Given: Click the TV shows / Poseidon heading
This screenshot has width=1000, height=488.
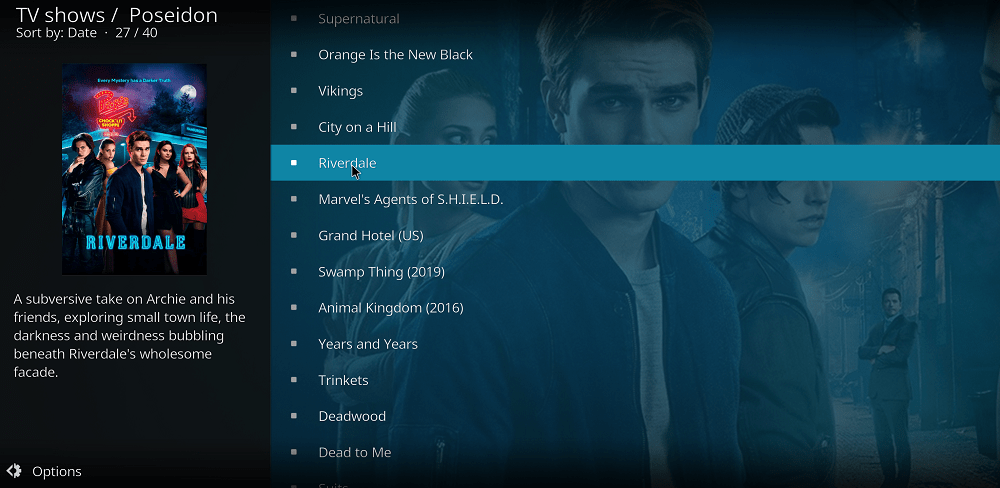Looking at the screenshot, I should [117, 15].
